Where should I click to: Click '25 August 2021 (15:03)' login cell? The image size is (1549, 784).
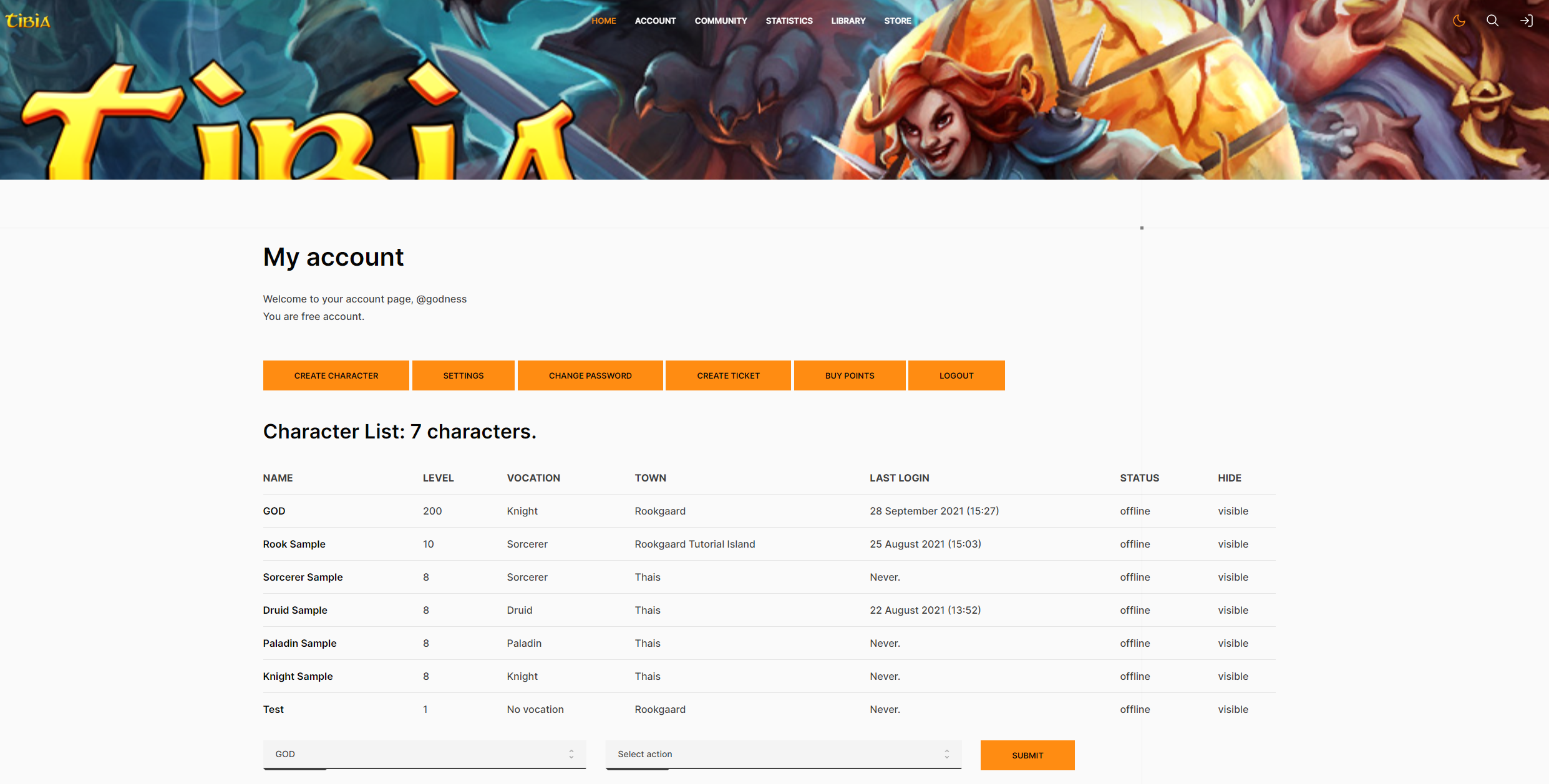click(926, 544)
